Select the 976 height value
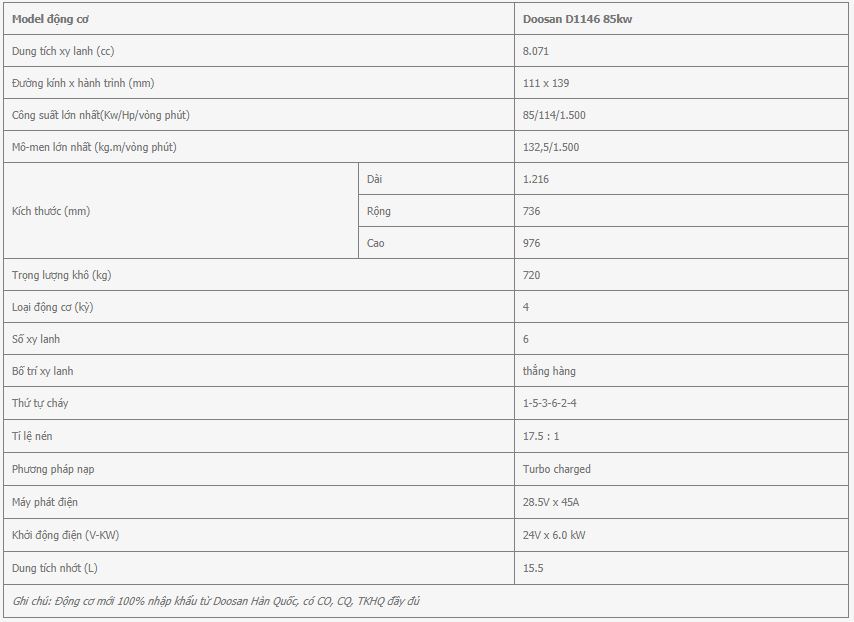 coord(531,243)
